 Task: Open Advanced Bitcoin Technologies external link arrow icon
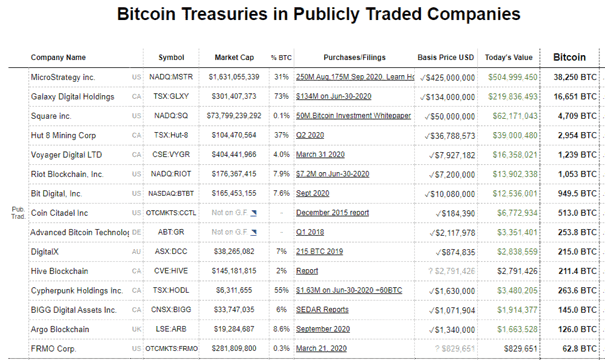[x=253, y=232]
